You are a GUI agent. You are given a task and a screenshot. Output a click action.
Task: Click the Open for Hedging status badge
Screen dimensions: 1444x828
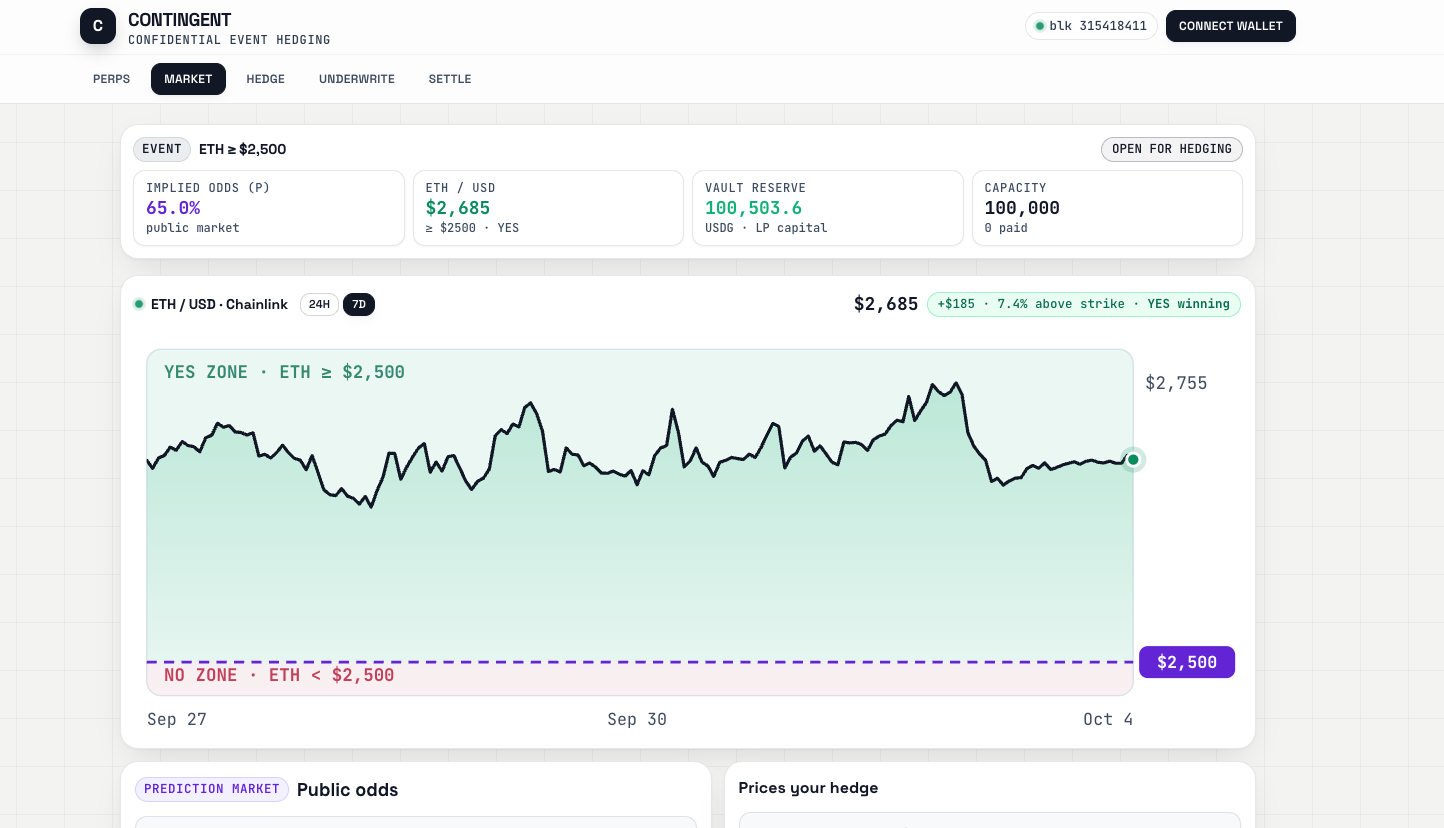(1172, 149)
